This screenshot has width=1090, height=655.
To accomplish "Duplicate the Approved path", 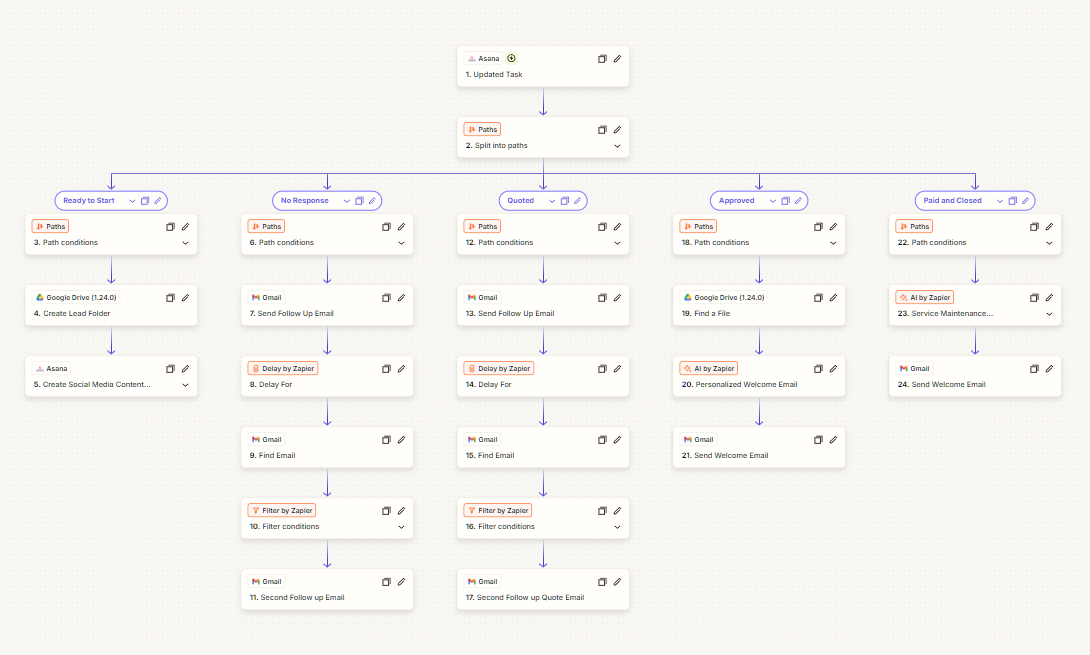I will pos(786,201).
